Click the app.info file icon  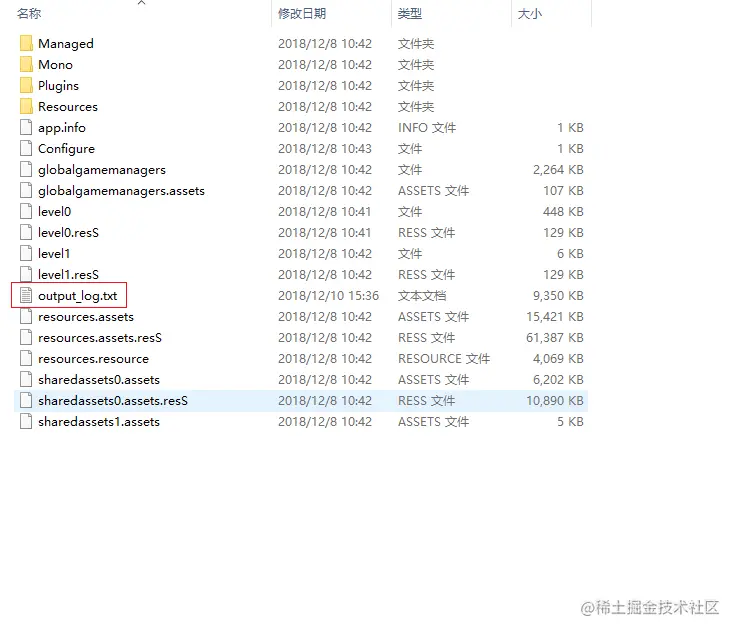tap(26, 128)
